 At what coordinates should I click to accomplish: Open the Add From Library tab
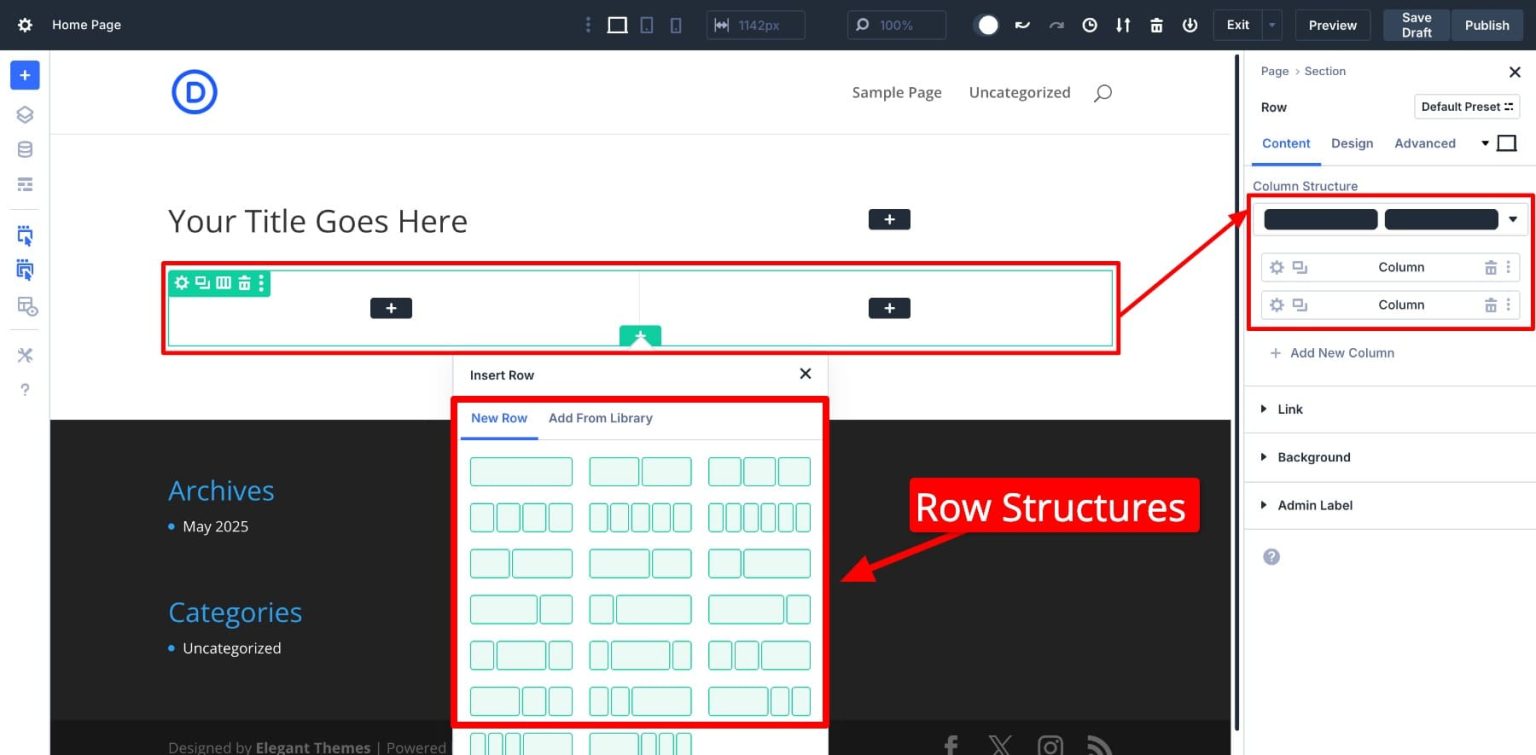tap(600, 418)
